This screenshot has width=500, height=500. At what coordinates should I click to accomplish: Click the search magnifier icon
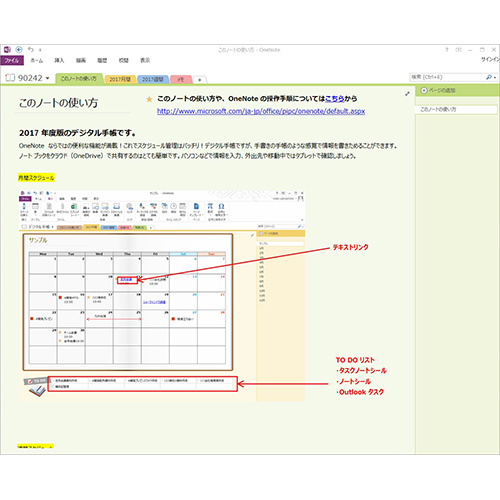pos(489,77)
